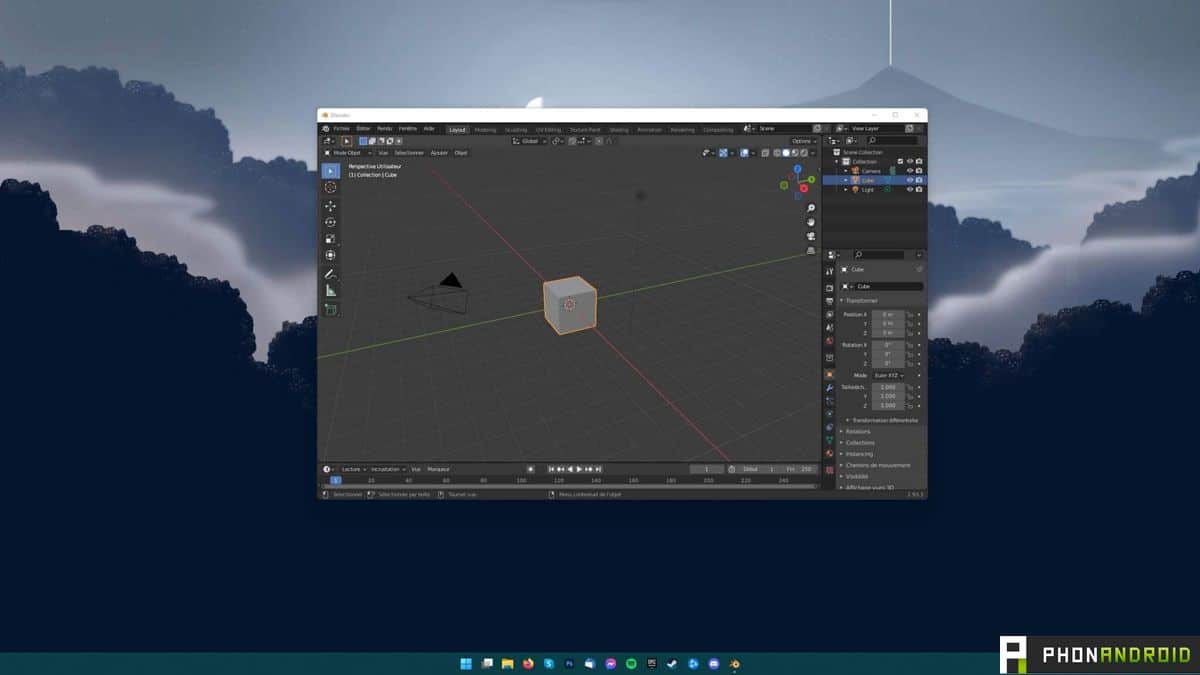Viewport: 1200px width, 675px height.
Task: Open the Global transform orientation dropdown
Action: [x=529, y=141]
